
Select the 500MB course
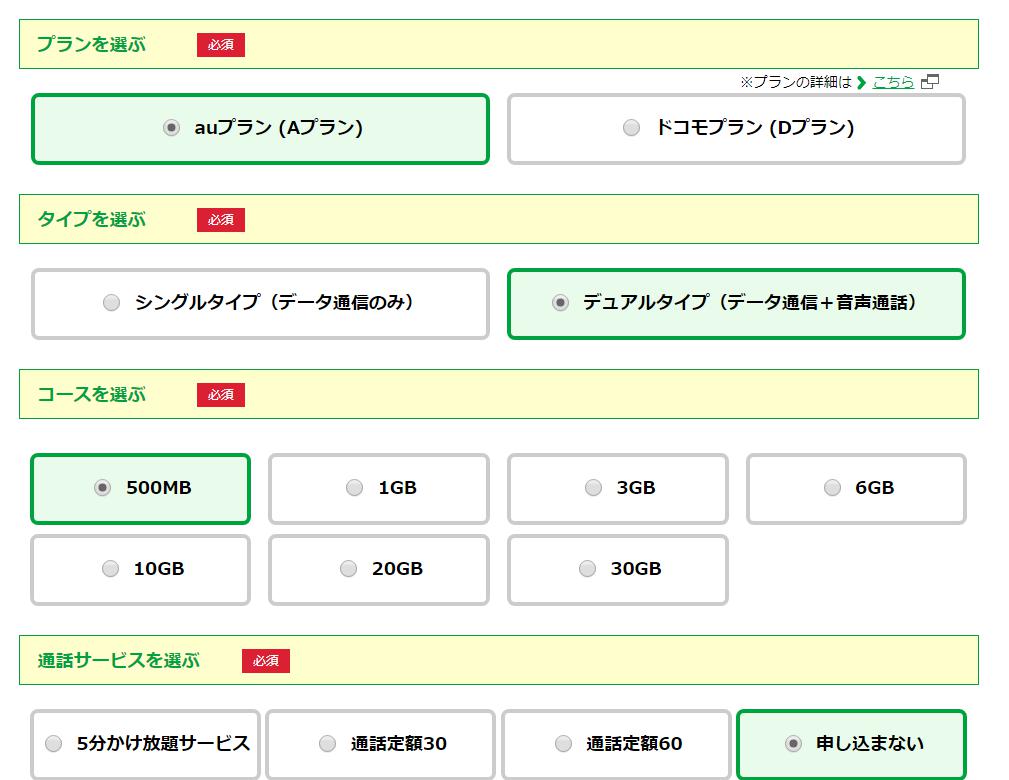click(x=140, y=488)
